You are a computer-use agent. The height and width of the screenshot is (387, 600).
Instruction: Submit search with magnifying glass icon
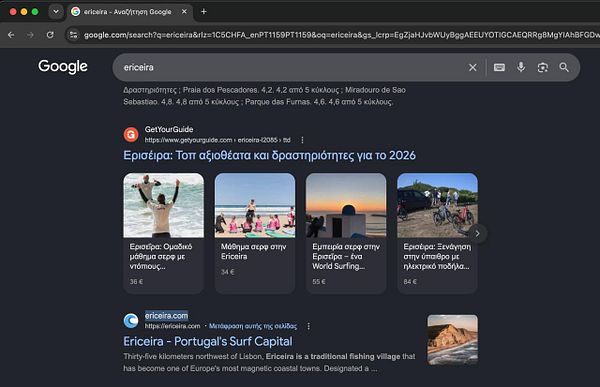coord(564,67)
